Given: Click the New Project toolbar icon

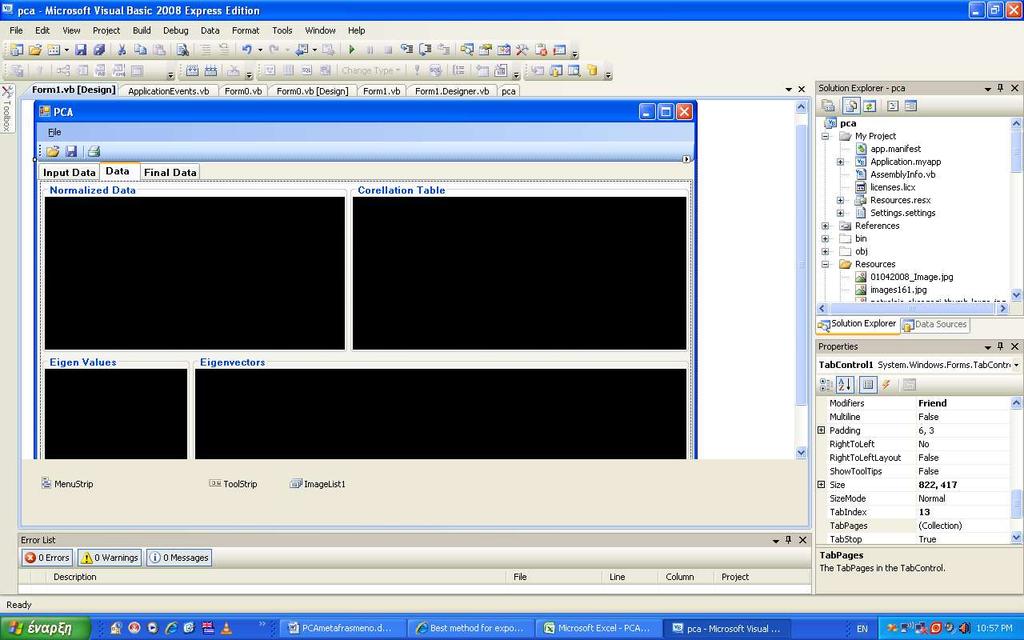Looking at the screenshot, I should (x=16, y=50).
